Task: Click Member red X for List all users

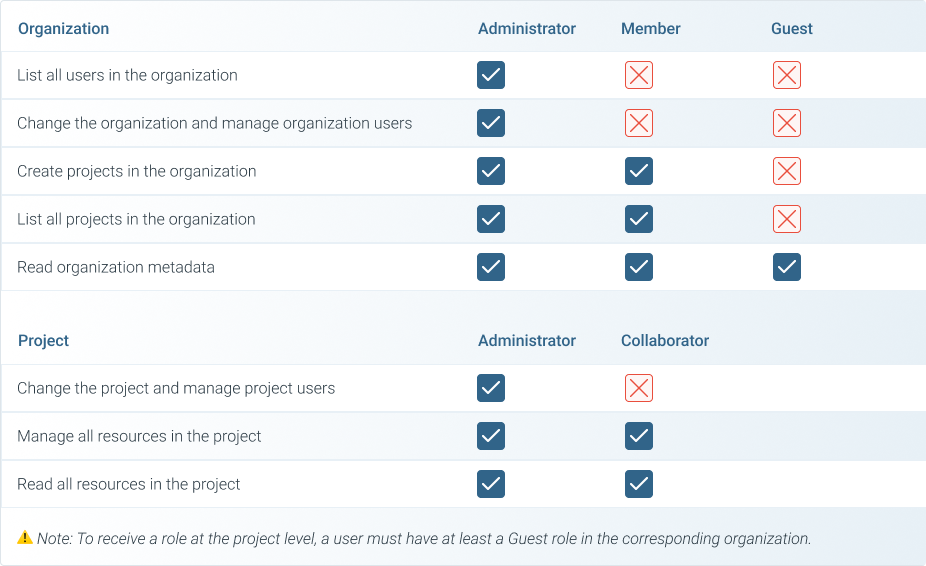Action: pyautogui.click(x=639, y=75)
